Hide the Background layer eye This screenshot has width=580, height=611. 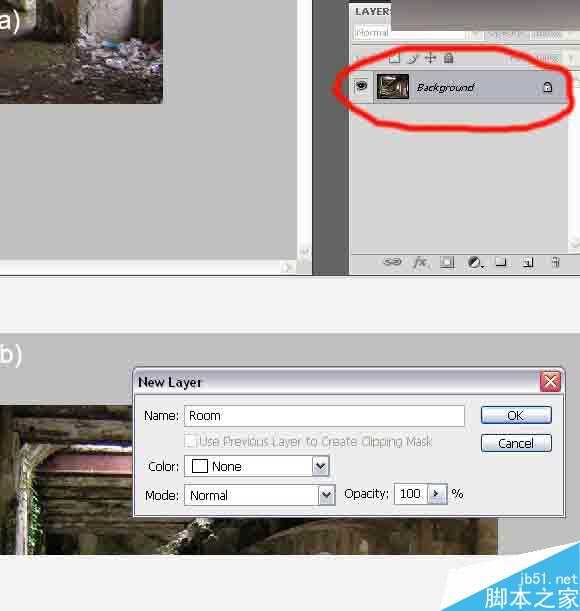coord(361,85)
